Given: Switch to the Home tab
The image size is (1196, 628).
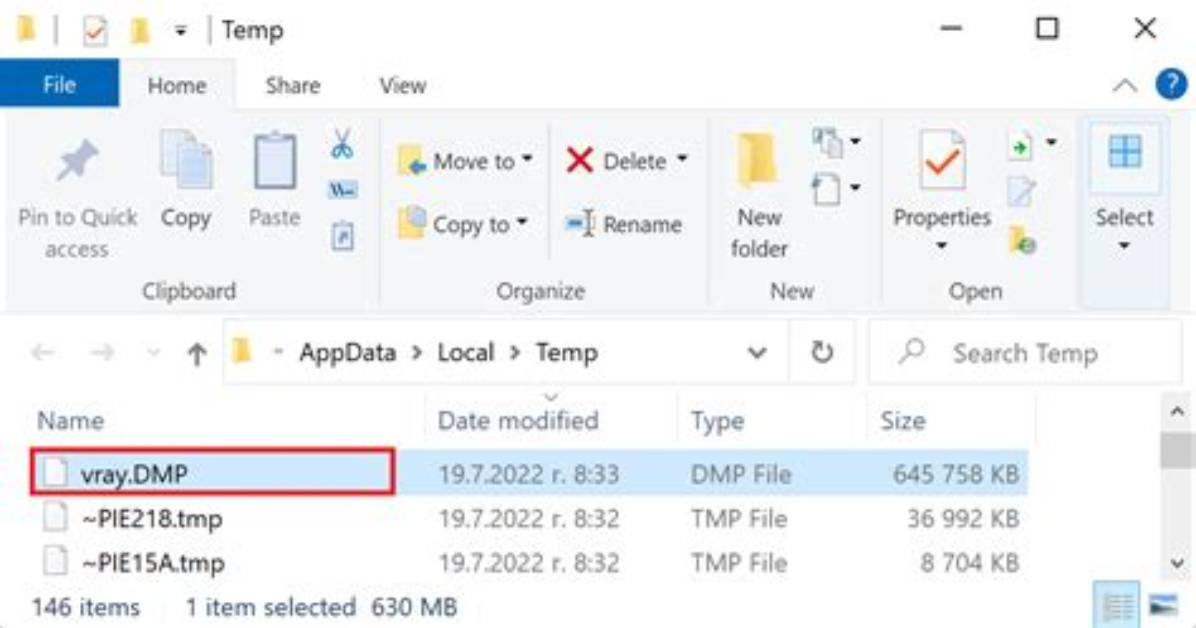Looking at the screenshot, I should click(x=177, y=85).
